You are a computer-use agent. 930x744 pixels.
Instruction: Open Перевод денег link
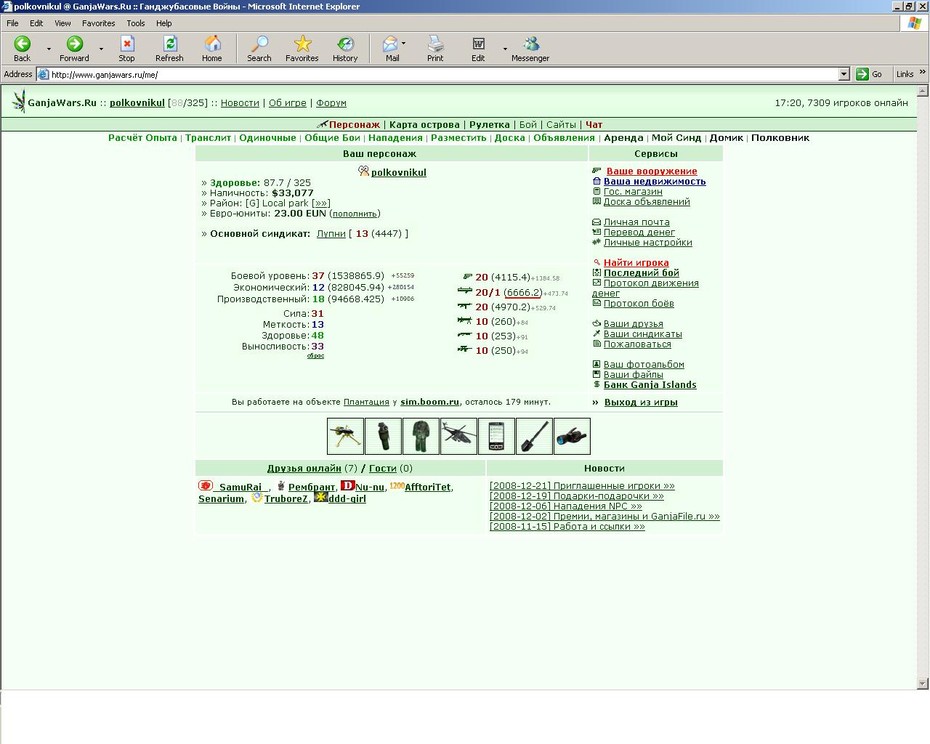pyautogui.click(x=639, y=232)
